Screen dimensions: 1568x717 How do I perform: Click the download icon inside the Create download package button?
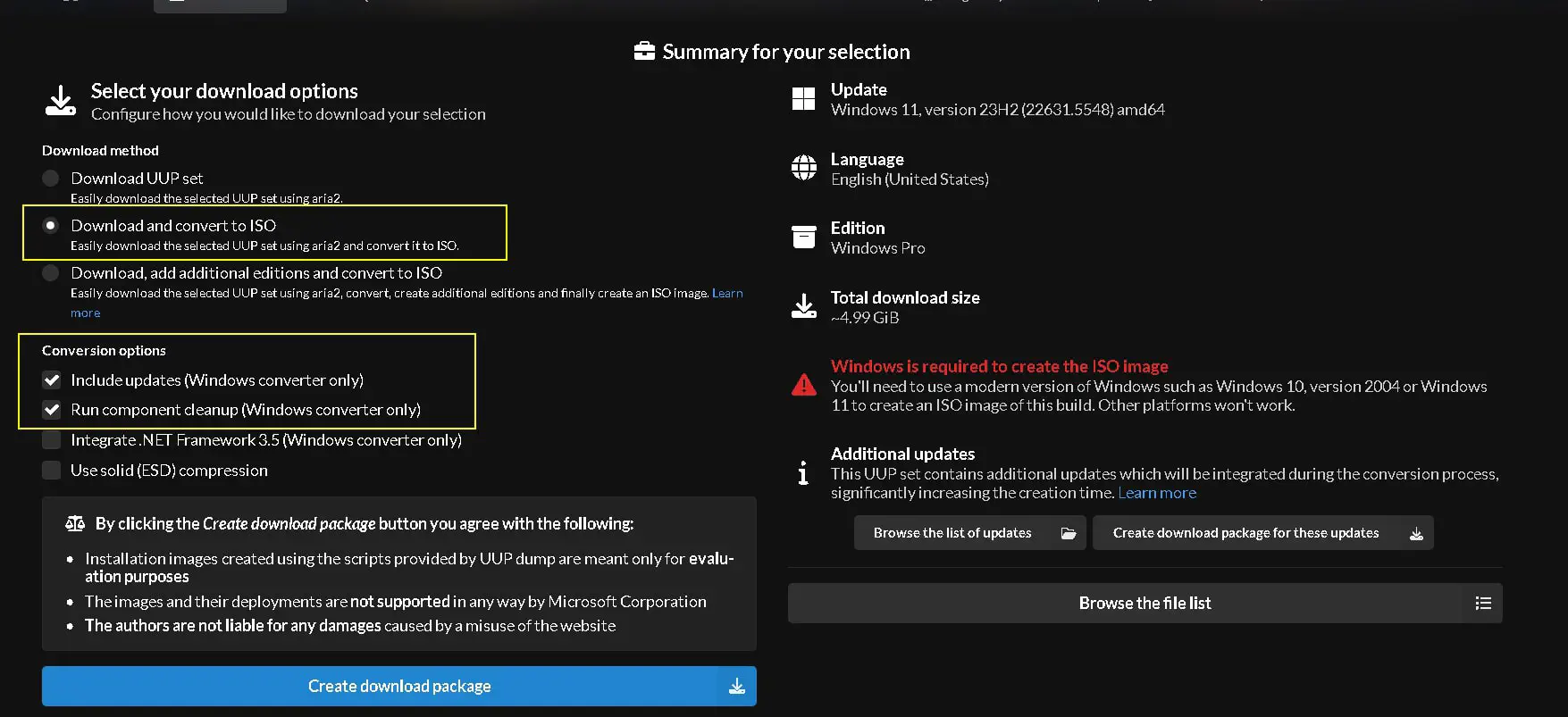737,687
